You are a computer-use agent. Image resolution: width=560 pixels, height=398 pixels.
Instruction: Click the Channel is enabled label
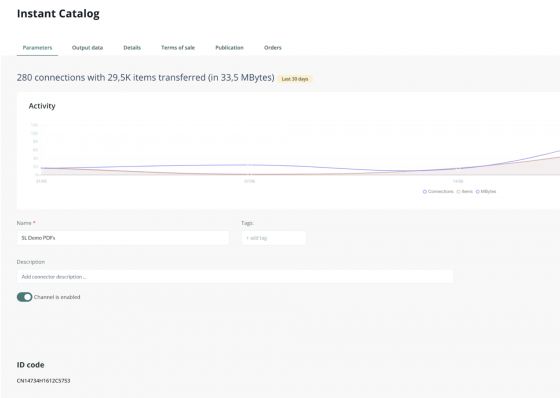(57, 297)
